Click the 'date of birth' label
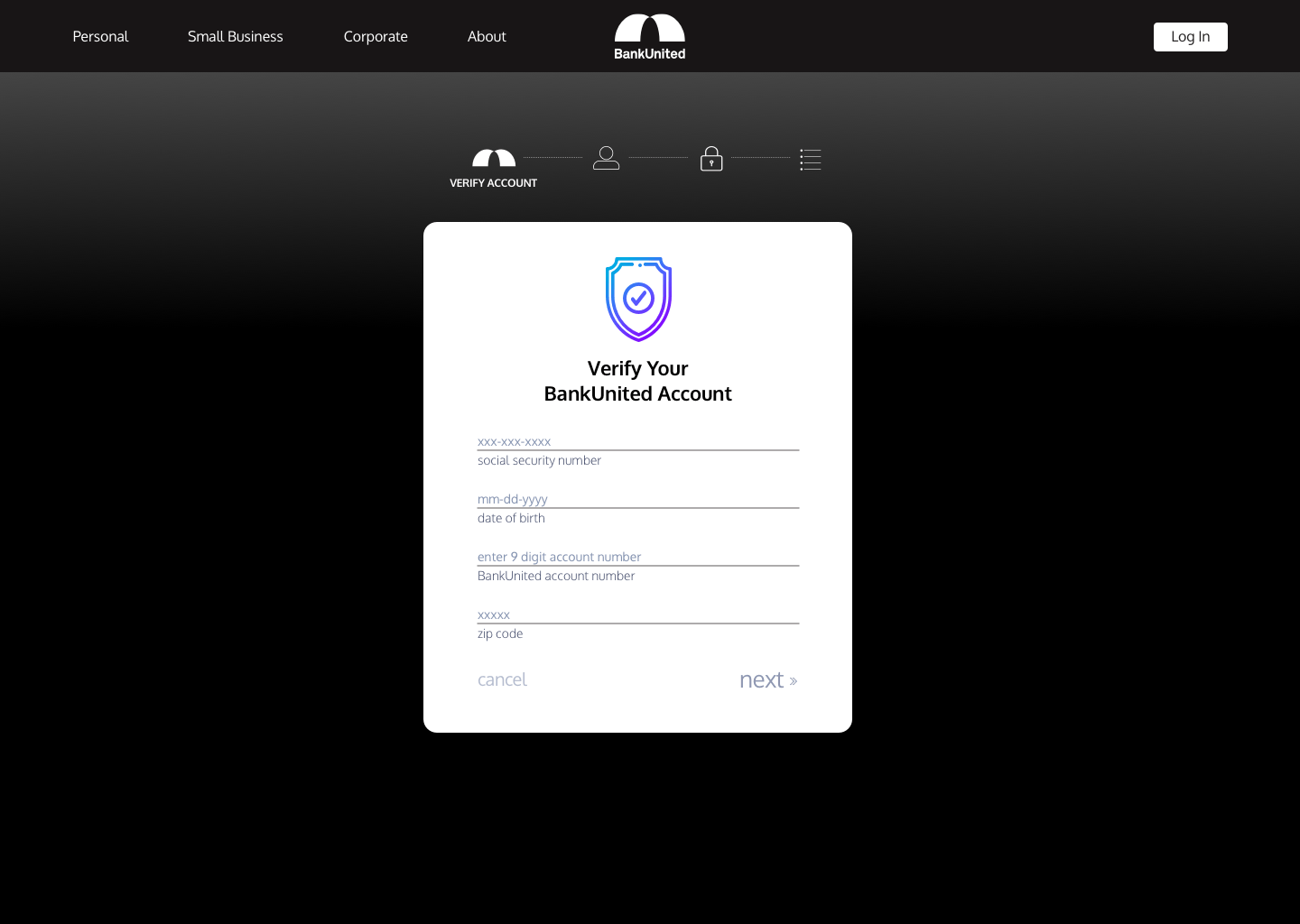 click(x=511, y=518)
